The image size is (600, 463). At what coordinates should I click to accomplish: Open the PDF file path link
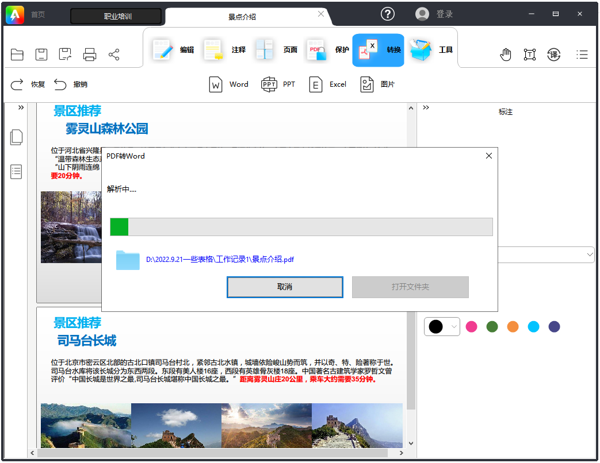(218, 260)
